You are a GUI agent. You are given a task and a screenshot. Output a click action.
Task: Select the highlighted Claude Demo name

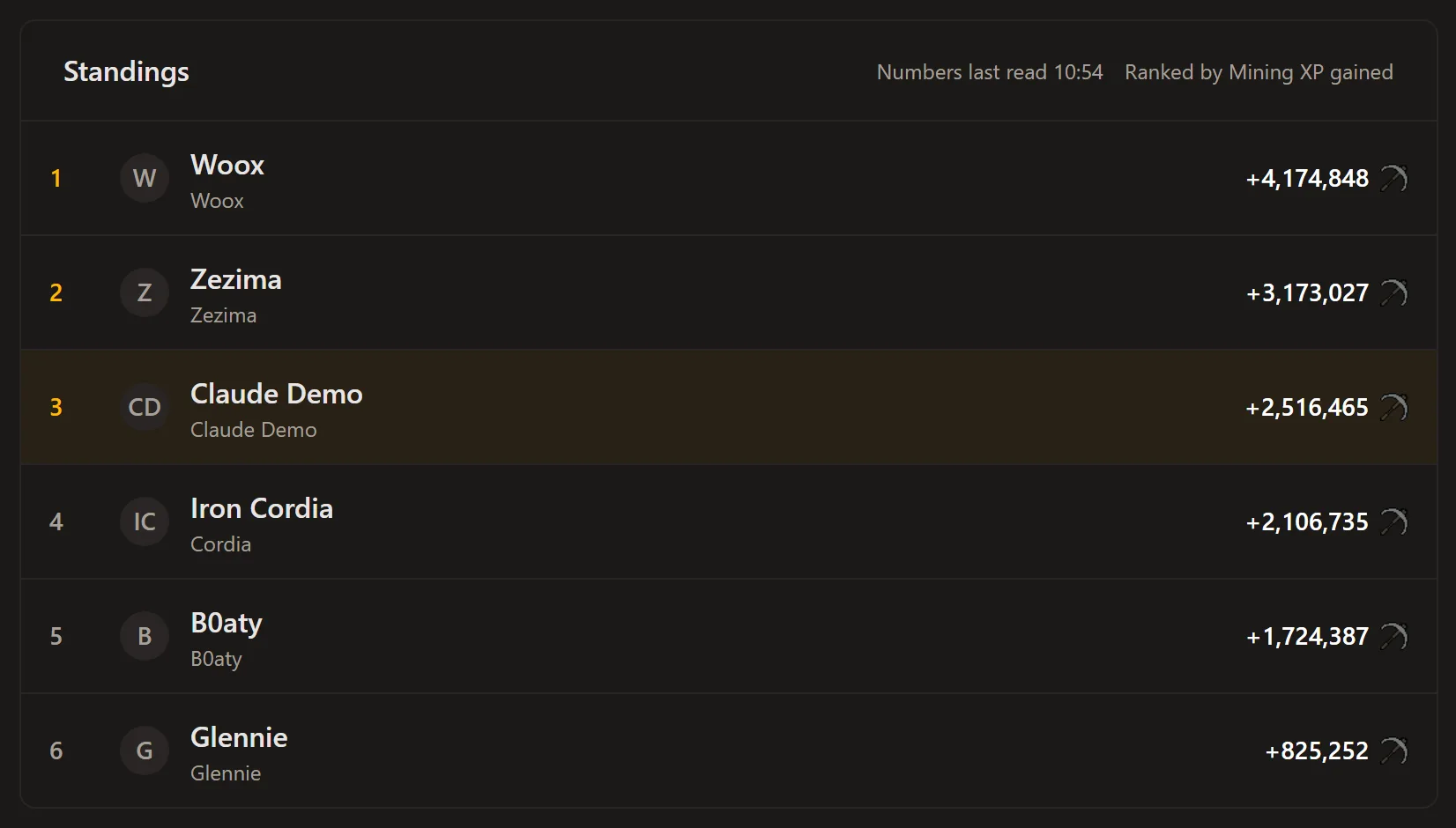[x=277, y=394]
